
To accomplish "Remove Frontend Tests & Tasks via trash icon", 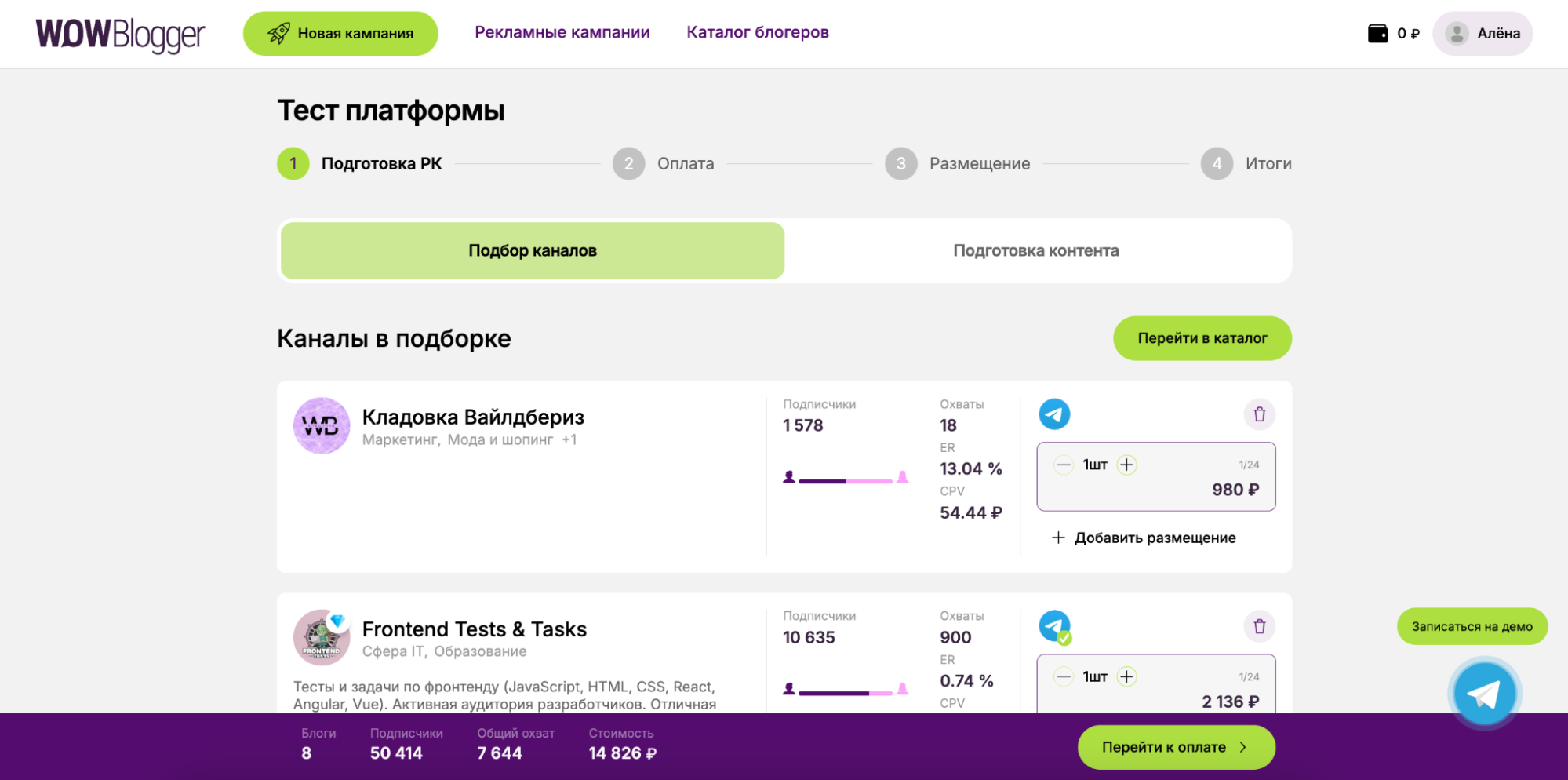I will point(1259,626).
